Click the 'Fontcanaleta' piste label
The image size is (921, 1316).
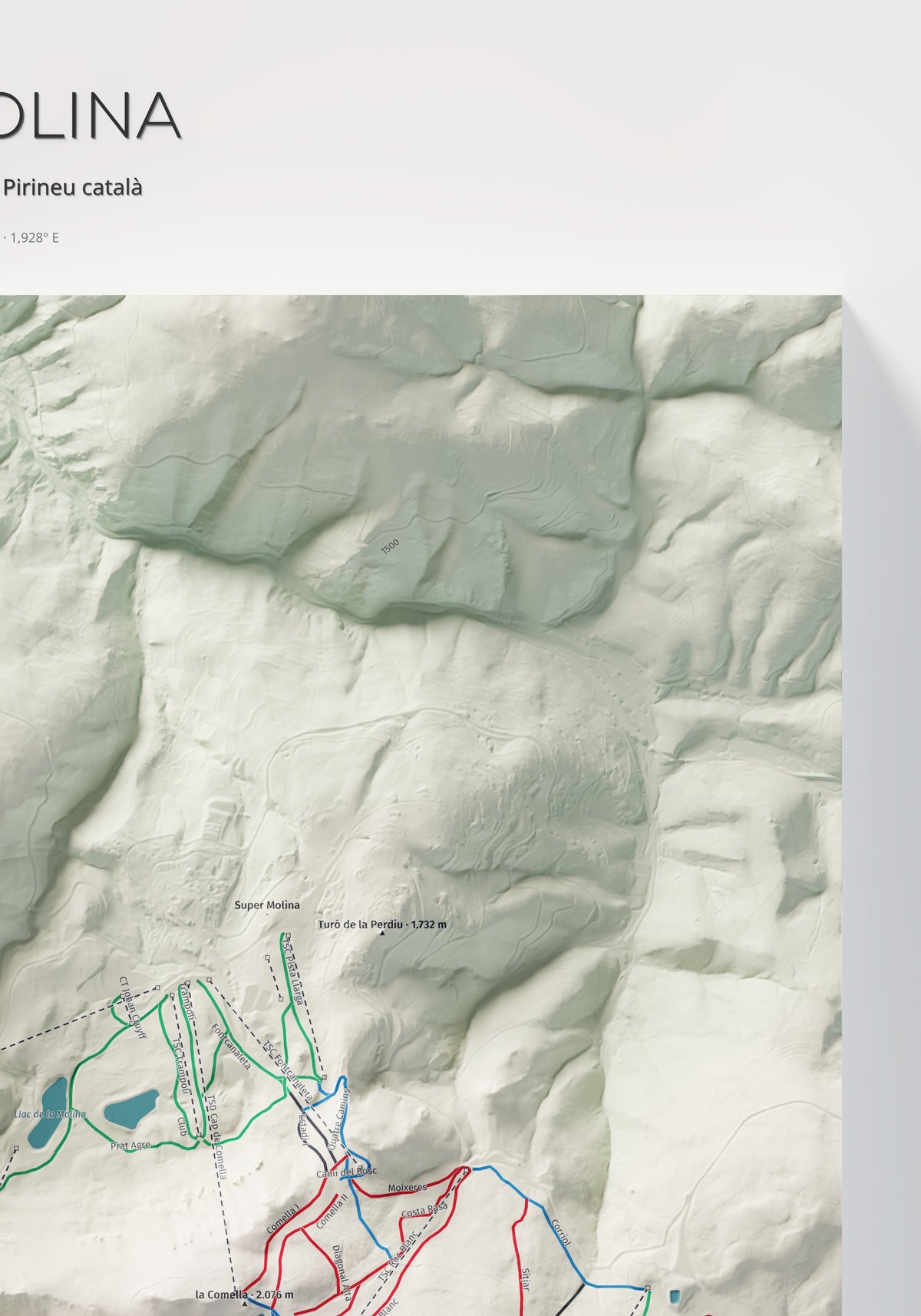pyautogui.click(x=231, y=1047)
